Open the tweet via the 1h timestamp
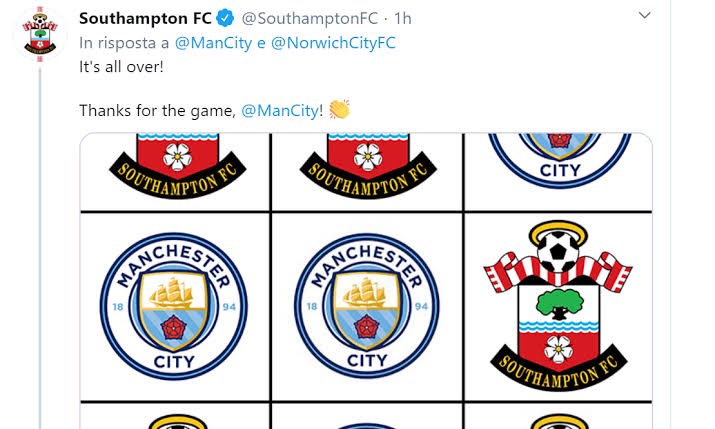This screenshot has height=429, width=715. coord(403,18)
